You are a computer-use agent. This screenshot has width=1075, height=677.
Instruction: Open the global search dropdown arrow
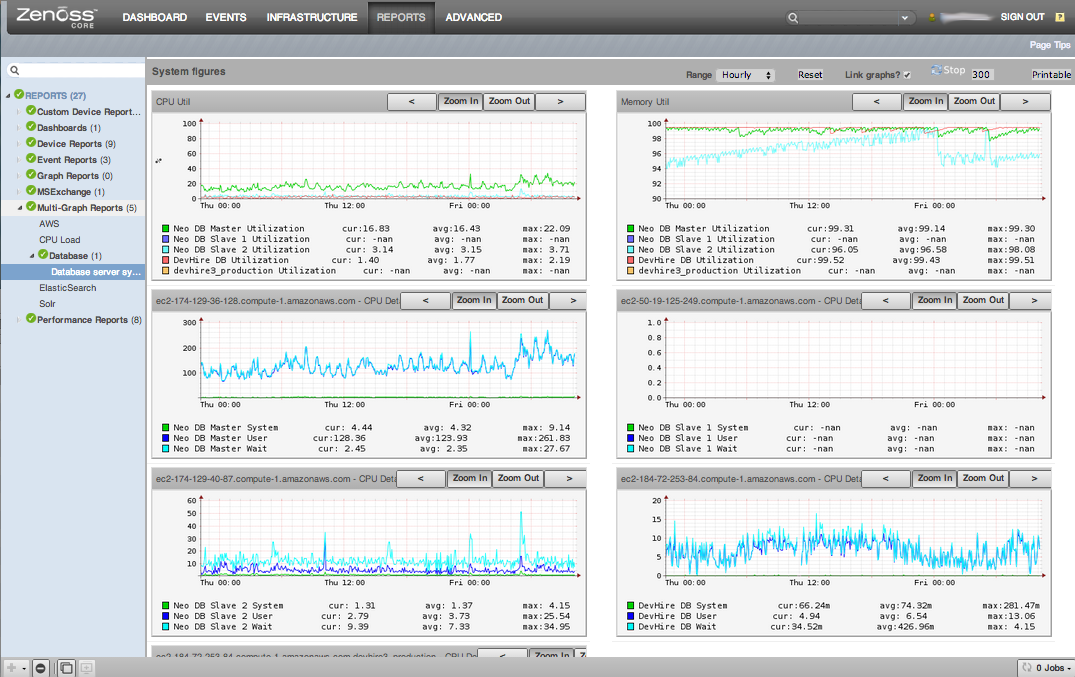(x=905, y=18)
